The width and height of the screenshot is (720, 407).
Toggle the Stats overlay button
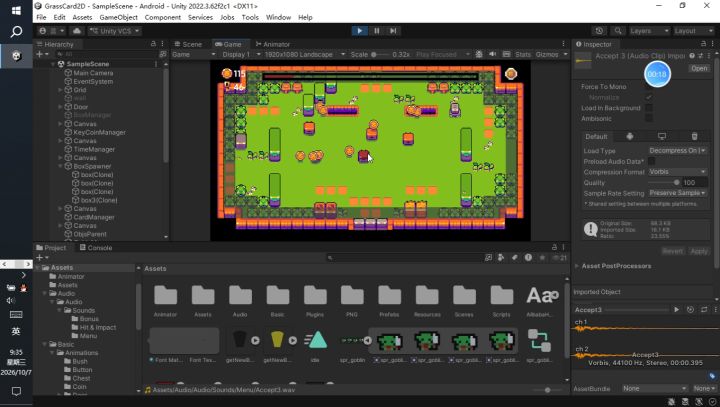pyautogui.click(x=523, y=54)
